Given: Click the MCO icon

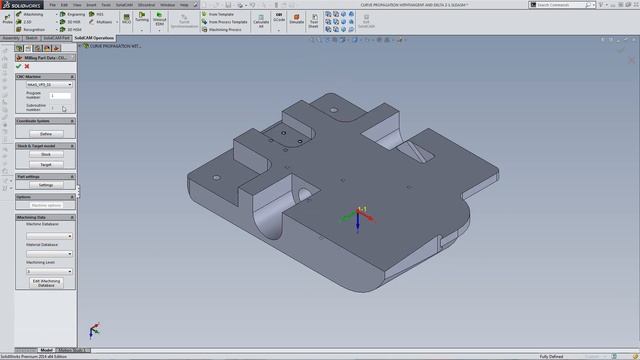Looking at the screenshot, I should [x=127, y=19].
